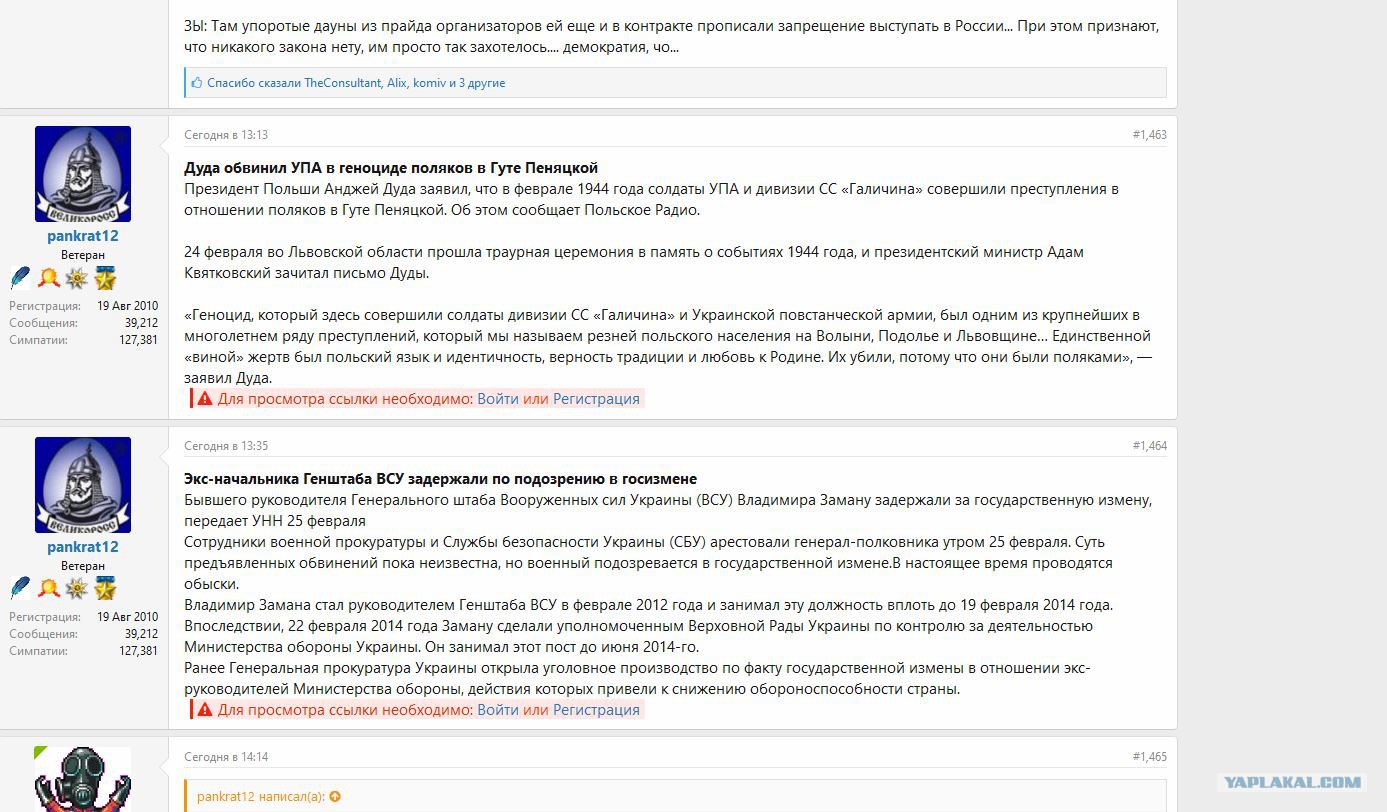
Task: Click the blue feather badge in post #1,463
Action: pyautogui.click(x=21, y=278)
